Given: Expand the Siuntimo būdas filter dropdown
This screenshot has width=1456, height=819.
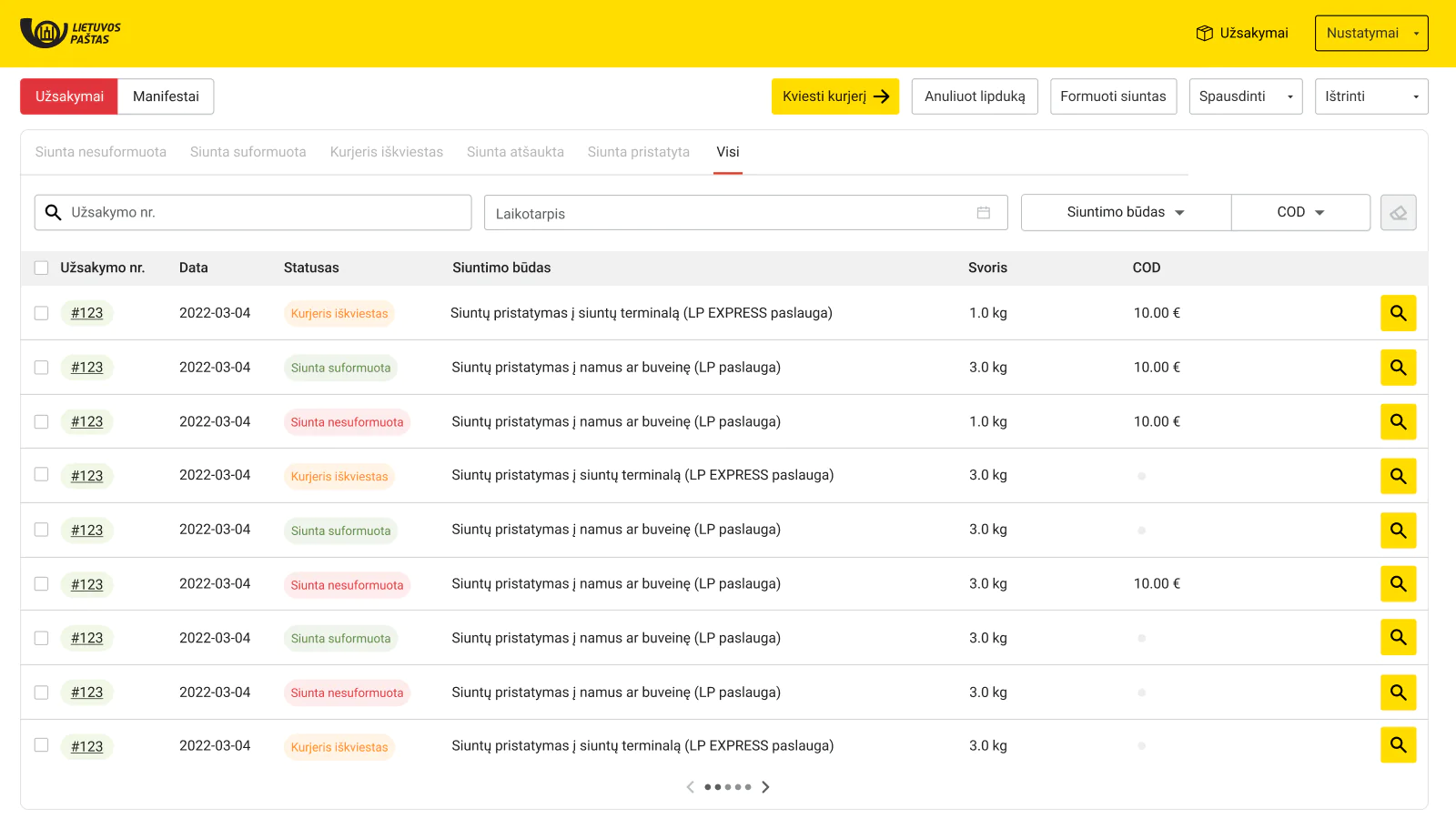Looking at the screenshot, I should point(1126,213).
